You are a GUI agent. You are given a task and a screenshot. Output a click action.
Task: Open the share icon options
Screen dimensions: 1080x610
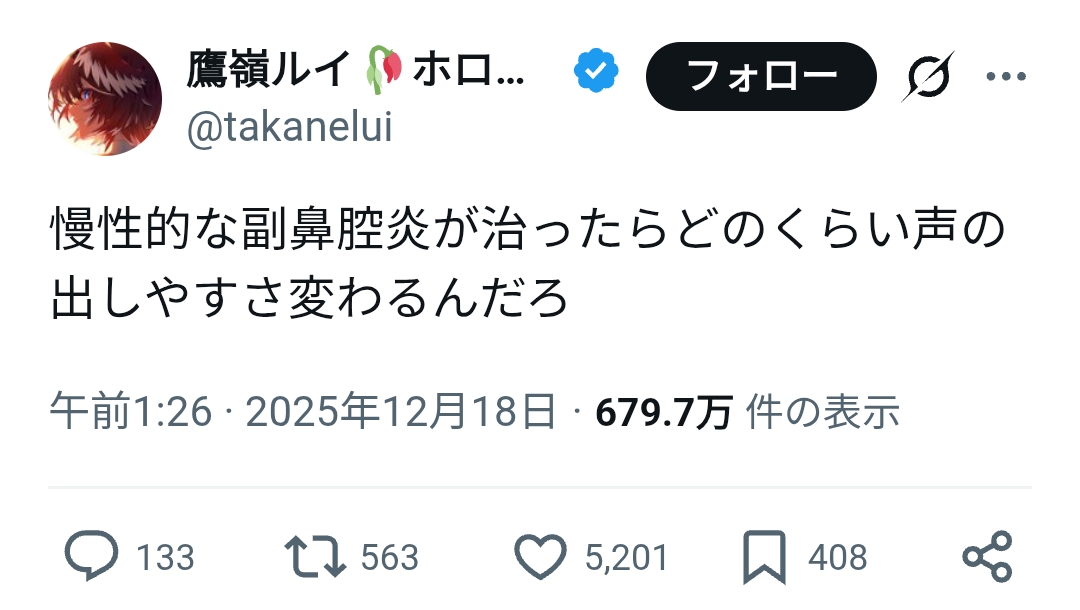pyautogui.click(x=987, y=556)
